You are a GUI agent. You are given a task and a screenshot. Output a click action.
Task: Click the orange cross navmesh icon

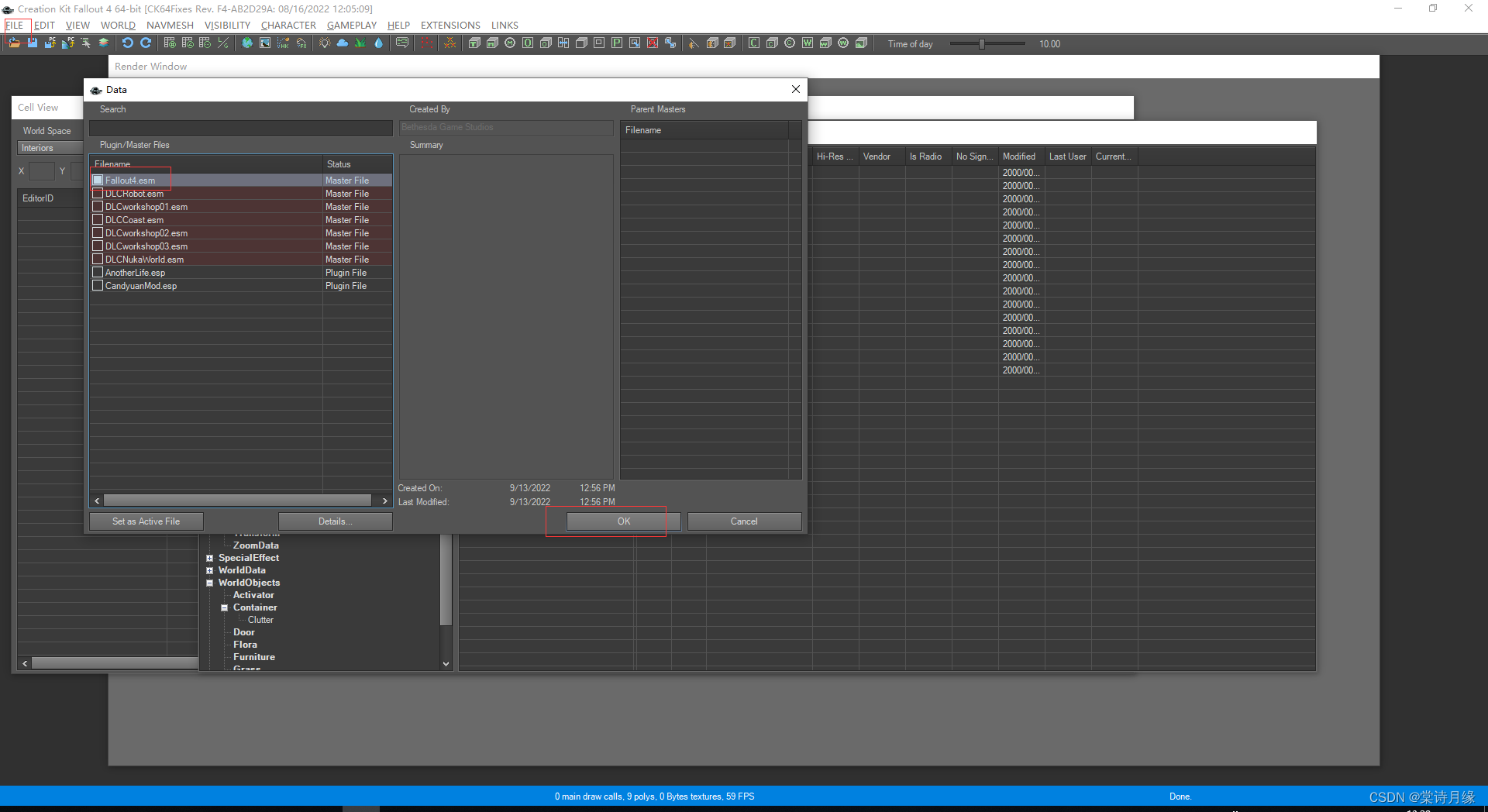pos(450,43)
